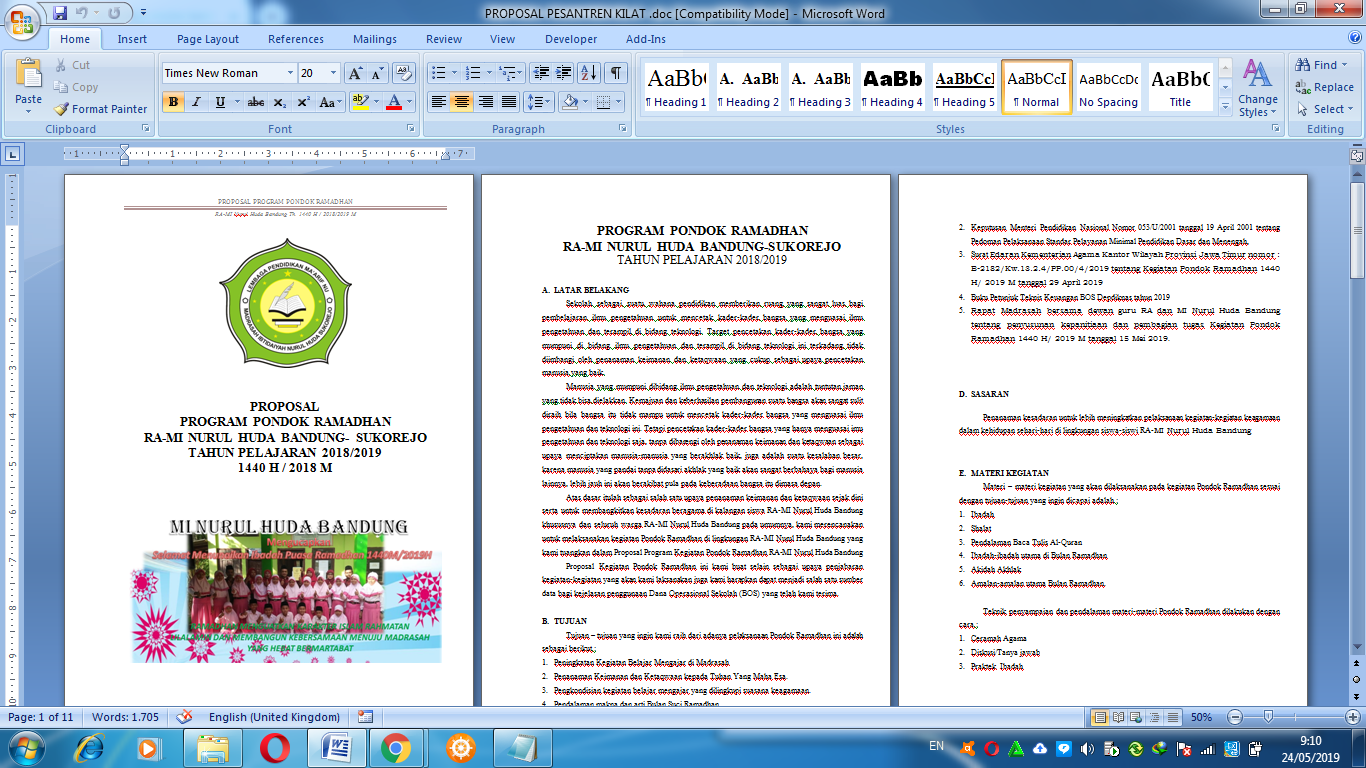
Task: Expand the Change Case menu
Action: [x=329, y=102]
